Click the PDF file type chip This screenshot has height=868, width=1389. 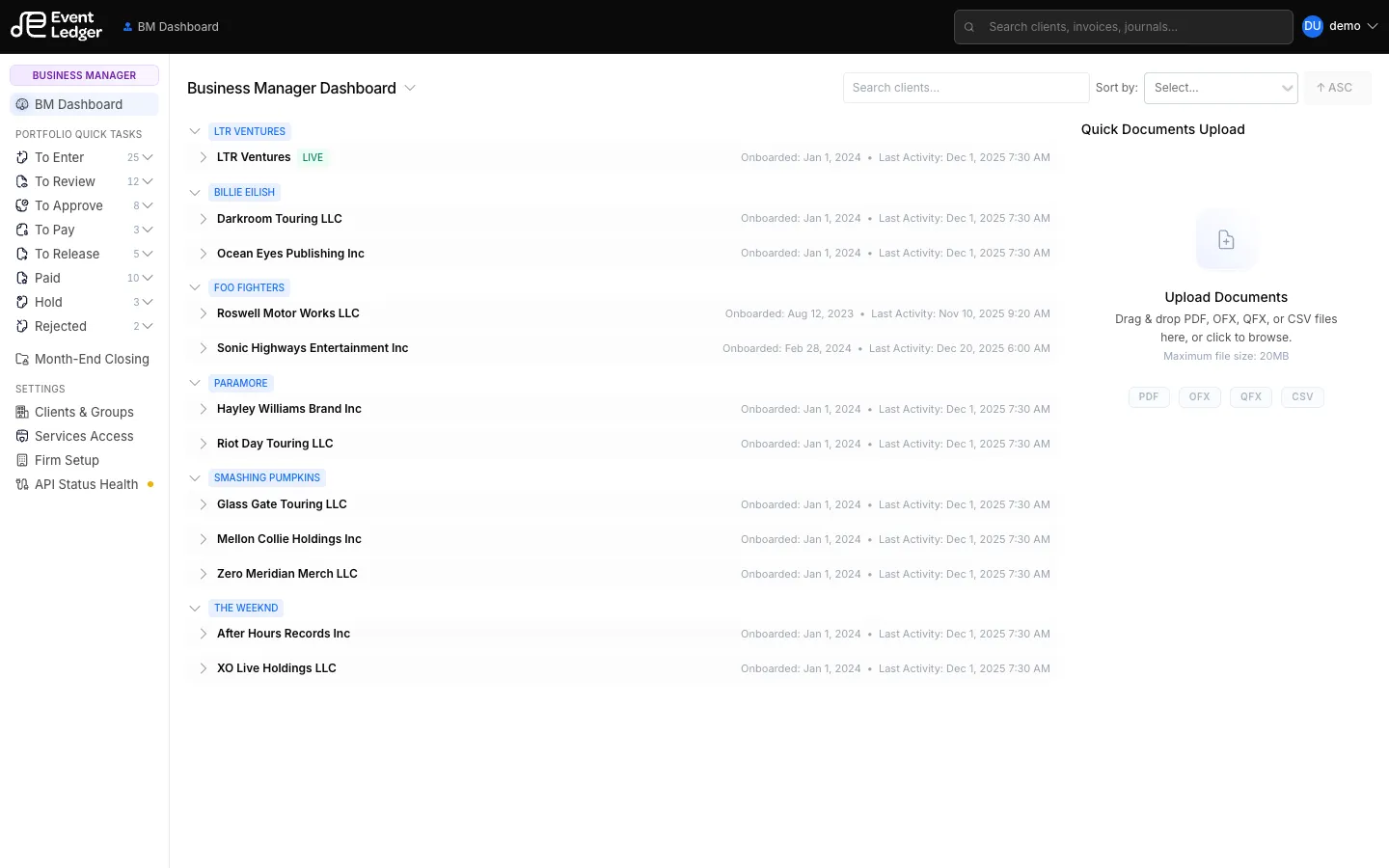click(1149, 396)
